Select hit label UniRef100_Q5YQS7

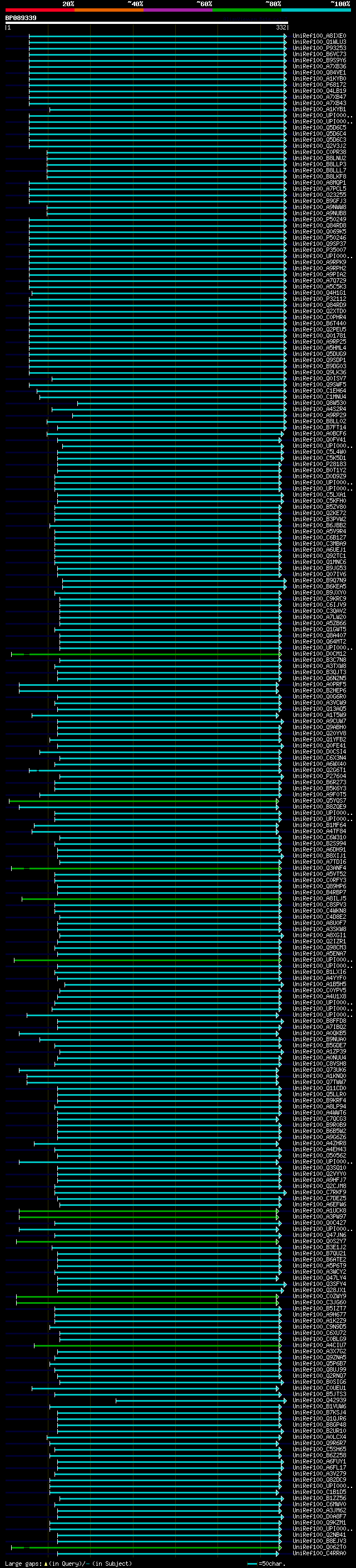[319, 801]
